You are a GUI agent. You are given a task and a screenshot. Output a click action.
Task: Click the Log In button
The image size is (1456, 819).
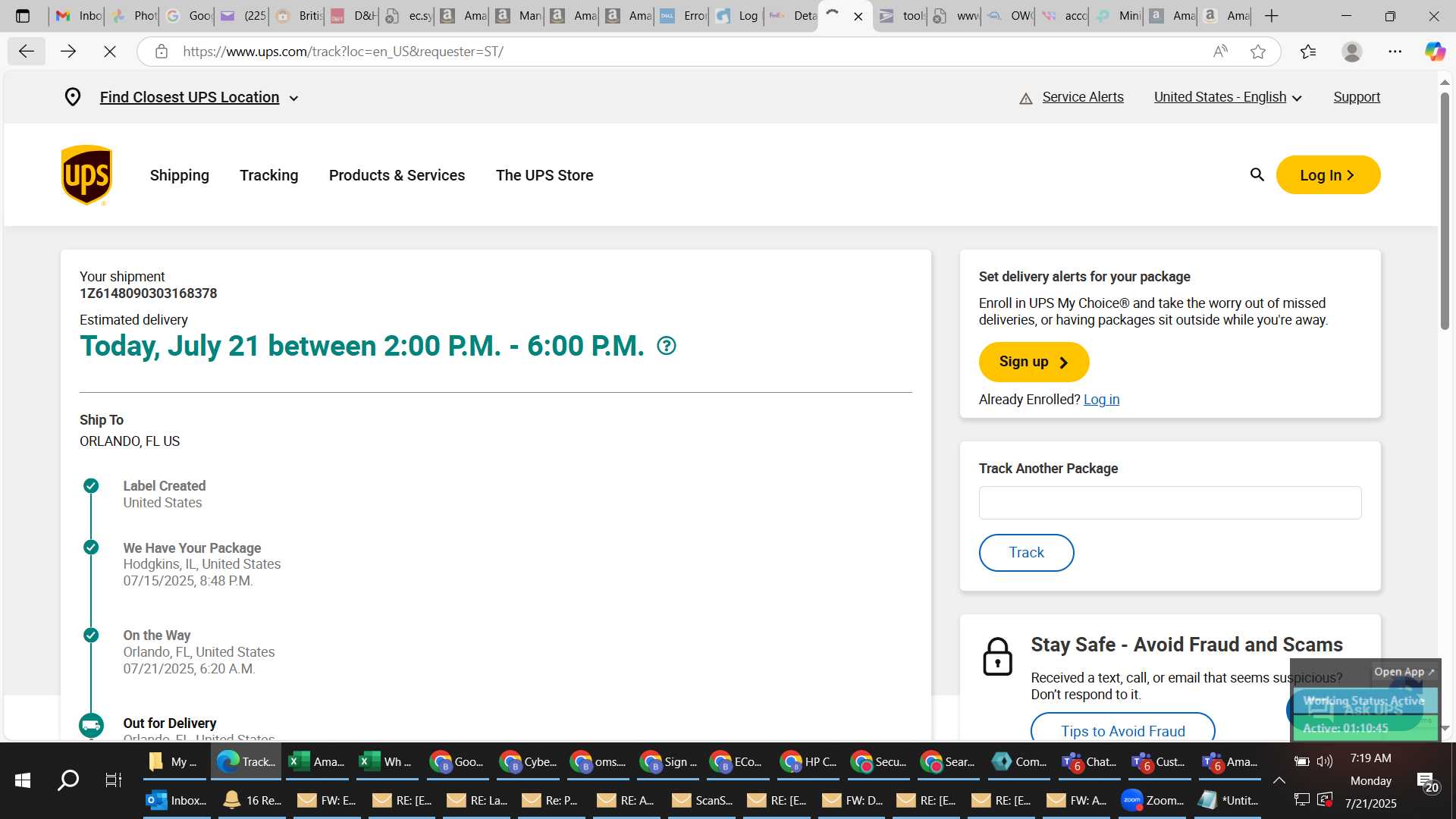[1328, 175]
